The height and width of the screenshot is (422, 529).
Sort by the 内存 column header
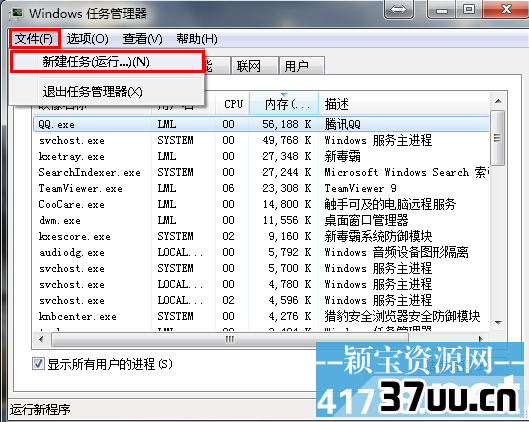point(284,104)
